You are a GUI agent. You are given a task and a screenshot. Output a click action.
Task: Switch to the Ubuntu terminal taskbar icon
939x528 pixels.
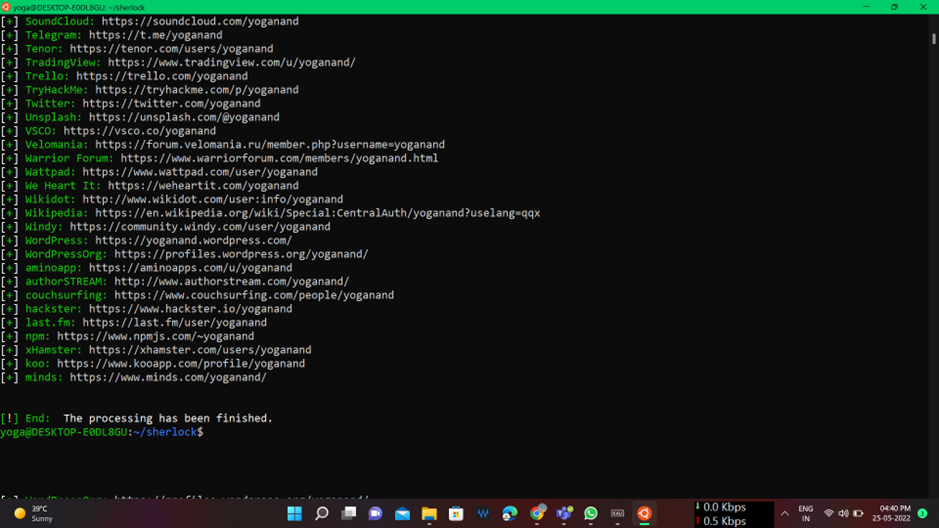click(x=644, y=514)
